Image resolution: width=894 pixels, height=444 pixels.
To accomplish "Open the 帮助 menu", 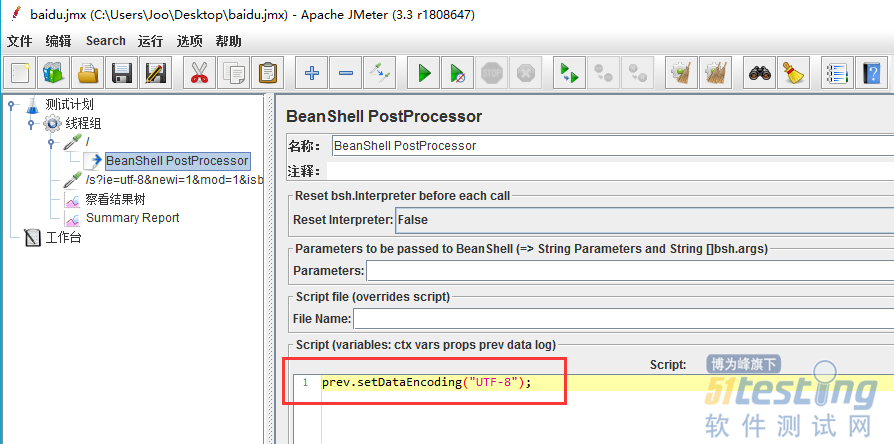I will [228, 41].
